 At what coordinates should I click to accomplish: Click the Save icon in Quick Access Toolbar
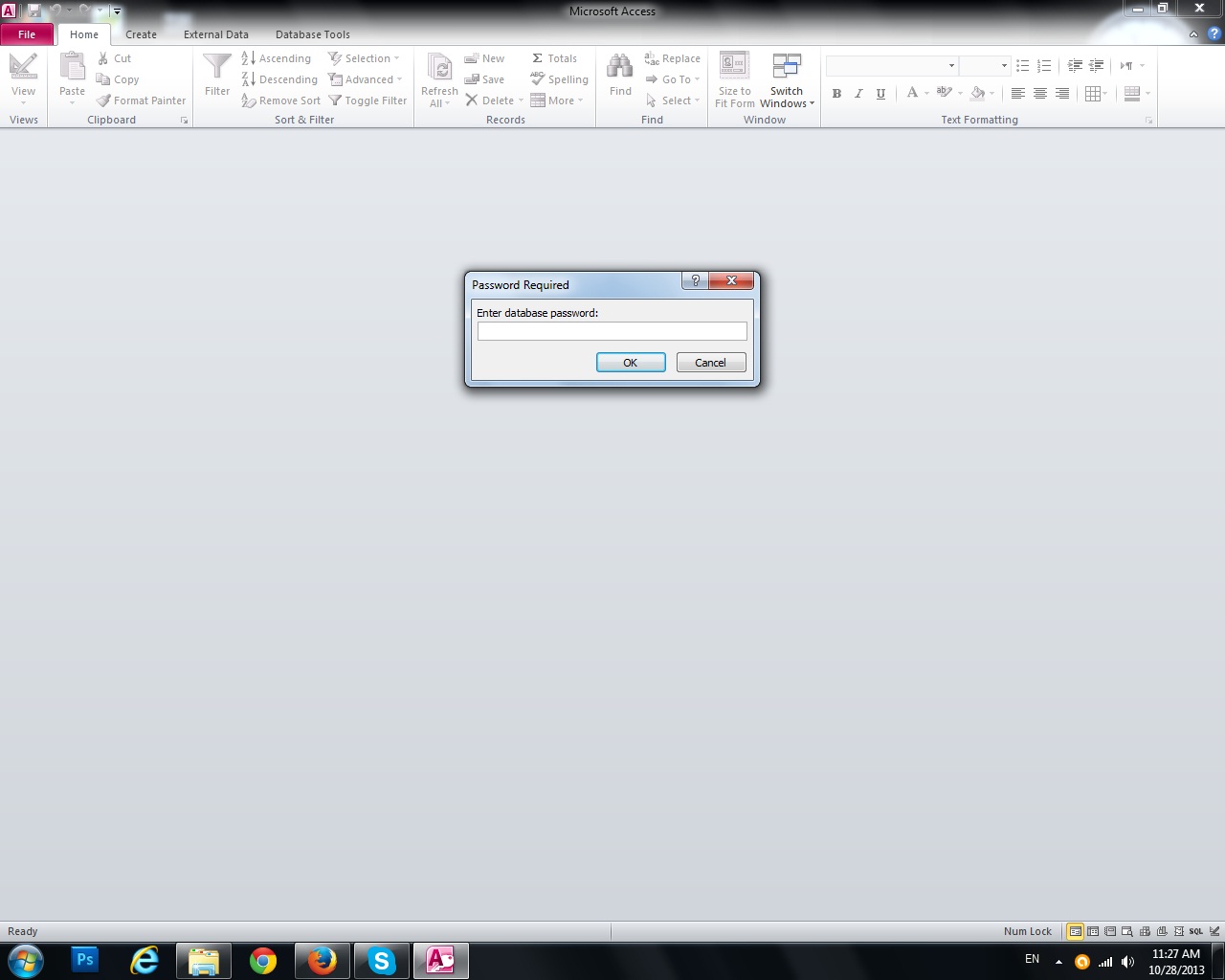(x=34, y=11)
